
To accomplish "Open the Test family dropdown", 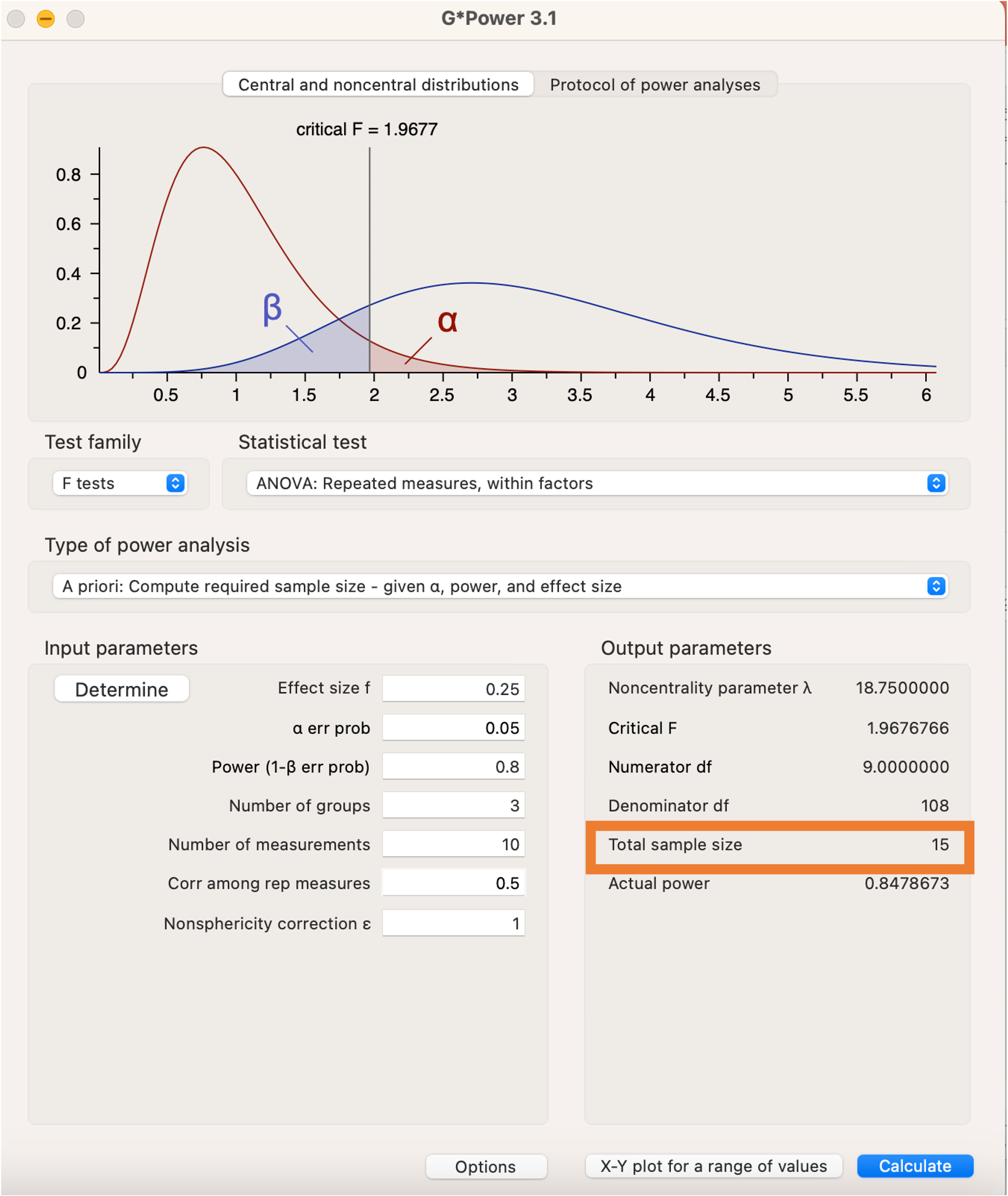I will click(x=120, y=483).
